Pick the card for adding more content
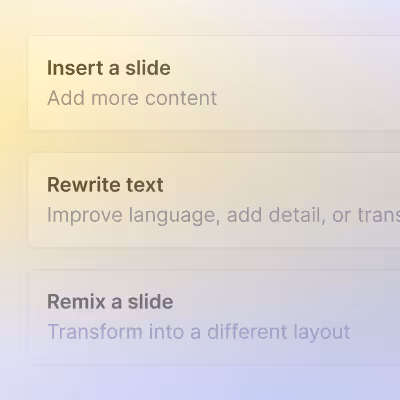Viewport: 400px width, 400px height. click(214, 83)
